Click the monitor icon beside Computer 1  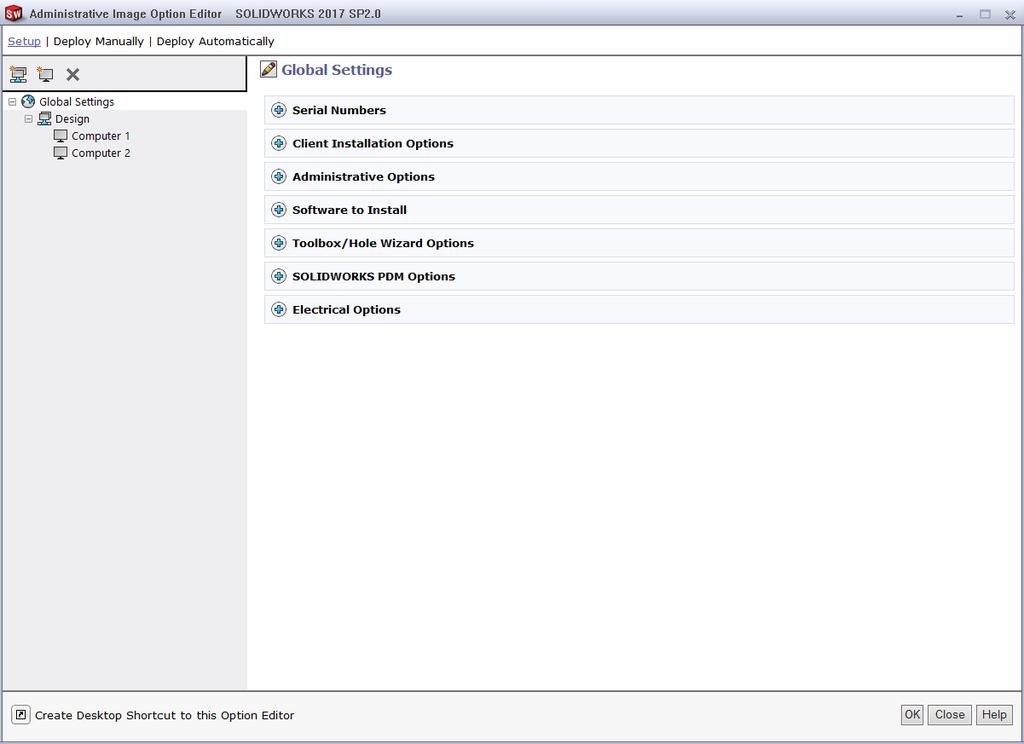61,136
